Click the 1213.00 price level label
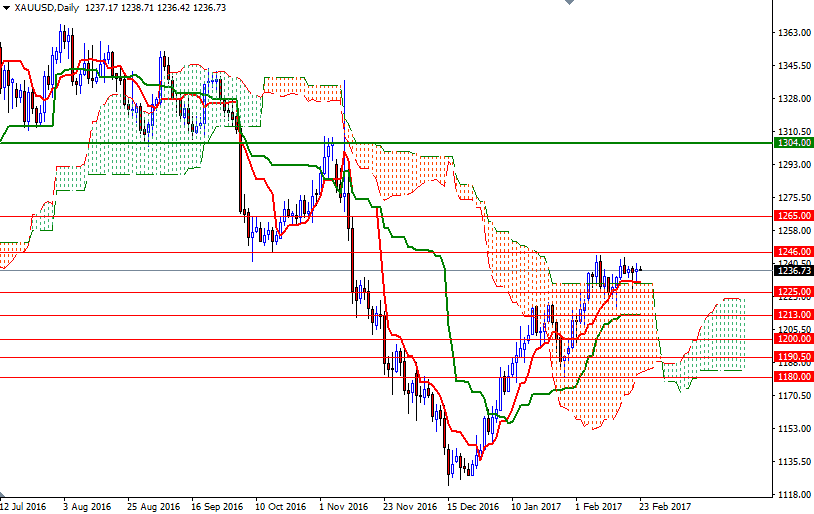Image resolution: width=814 pixels, height=514 pixels. [x=793, y=315]
